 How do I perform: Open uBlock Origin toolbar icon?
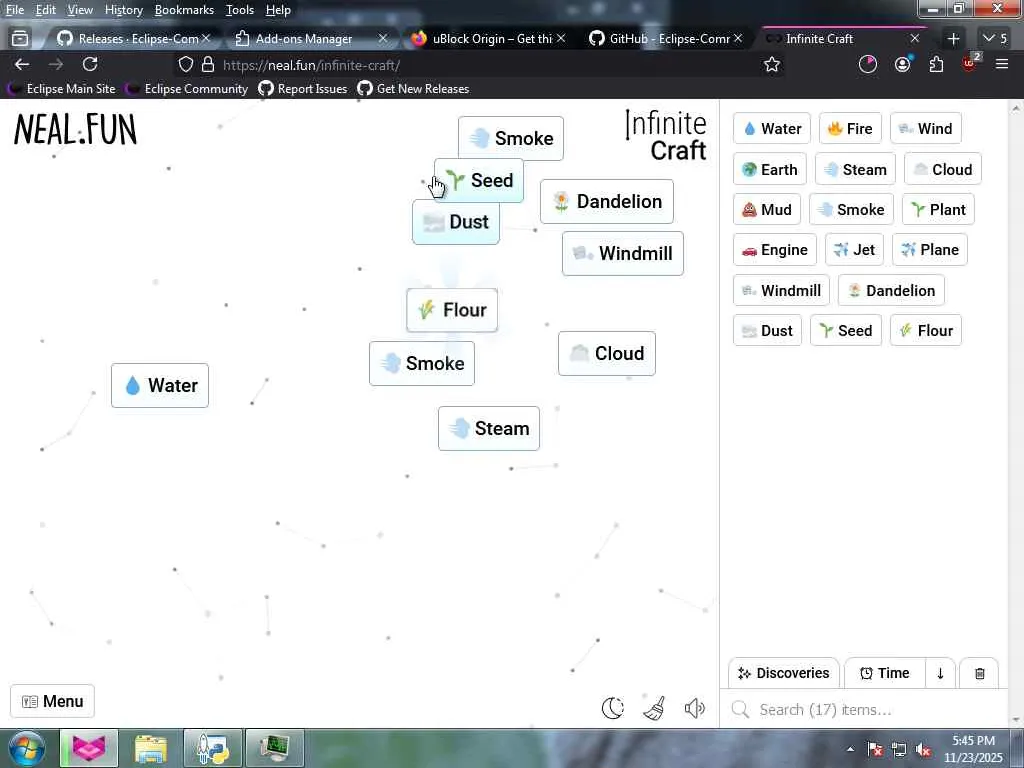pos(969,63)
